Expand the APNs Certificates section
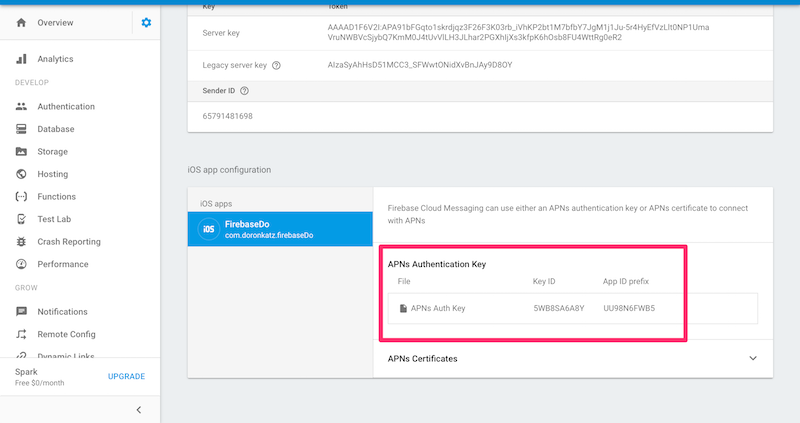This screenshot has height=423, width=800. pyautogui.click(x=753, y=358)
